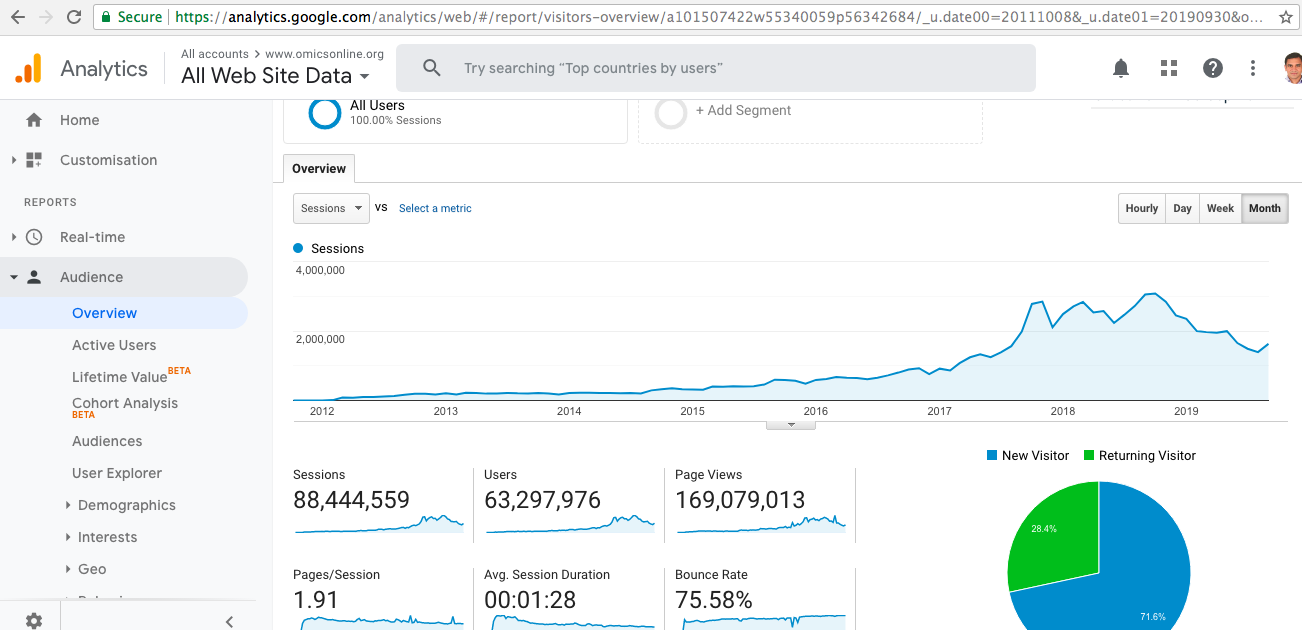1302x630 pixels.
Task: Select the Overview report tab
Action: pos(319,169)
